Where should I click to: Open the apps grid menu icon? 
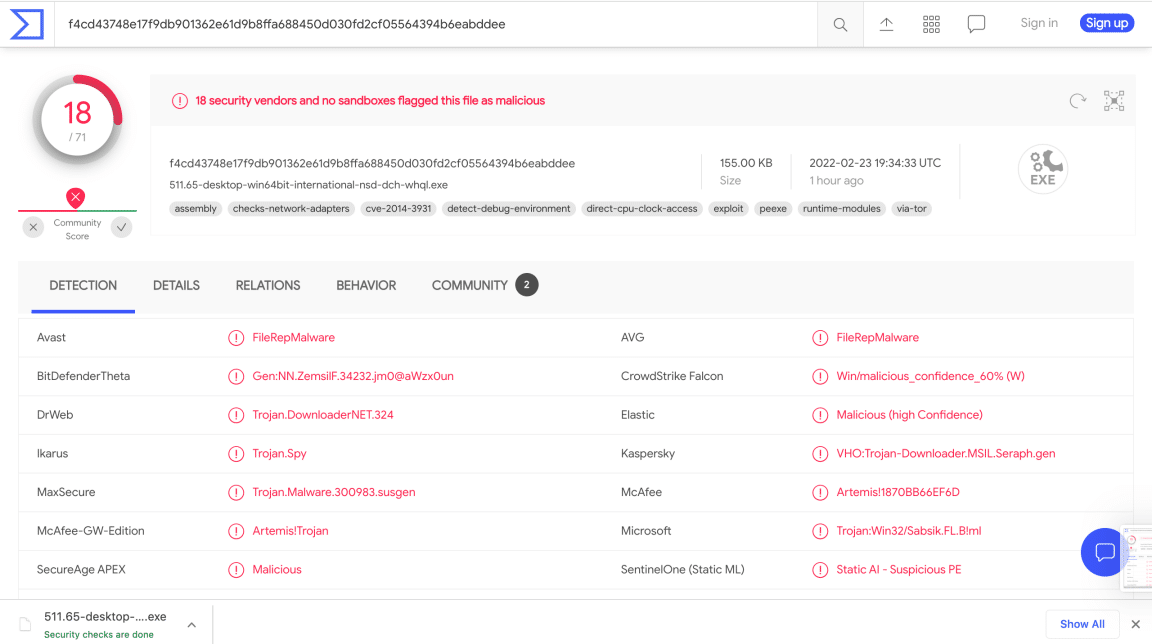[x=931, y=24]
